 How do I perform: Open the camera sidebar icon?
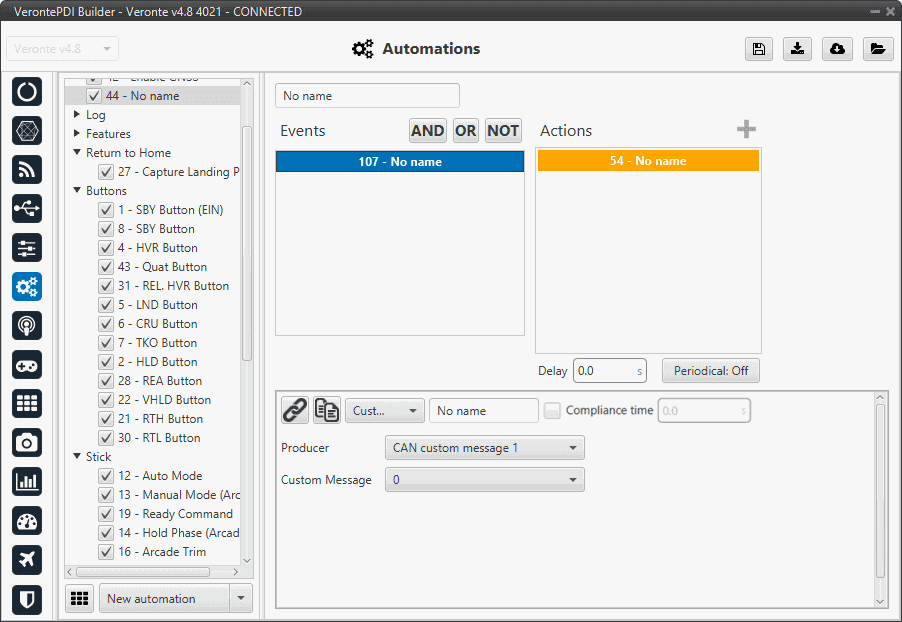27,442
